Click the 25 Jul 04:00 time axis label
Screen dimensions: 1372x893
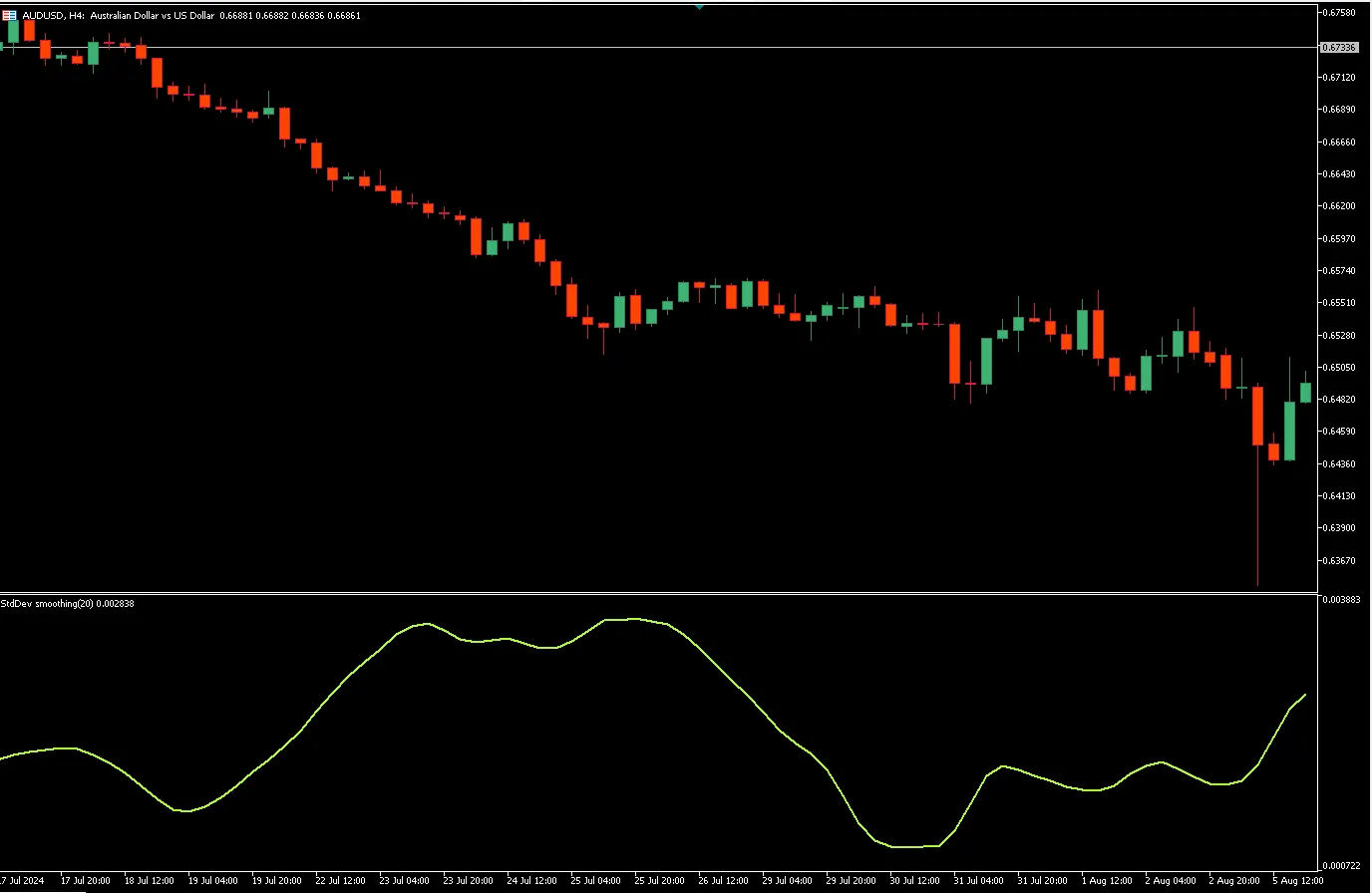594,881
